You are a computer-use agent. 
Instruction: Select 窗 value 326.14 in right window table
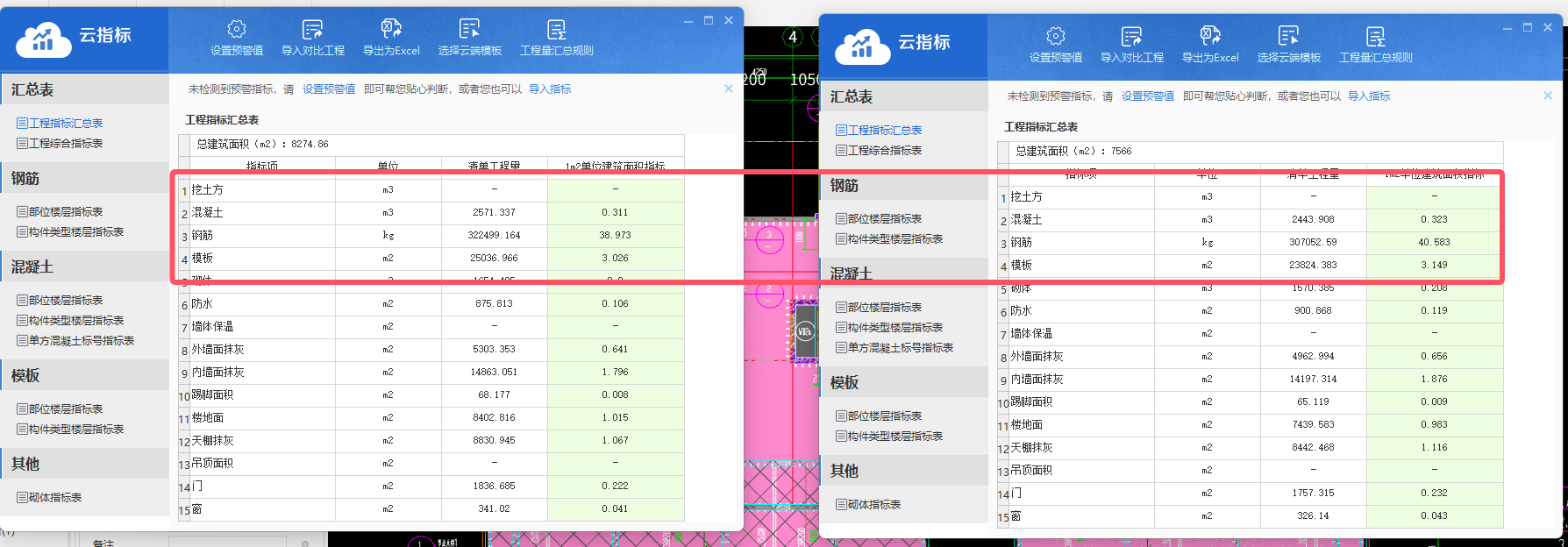[x=1314, y=515]
